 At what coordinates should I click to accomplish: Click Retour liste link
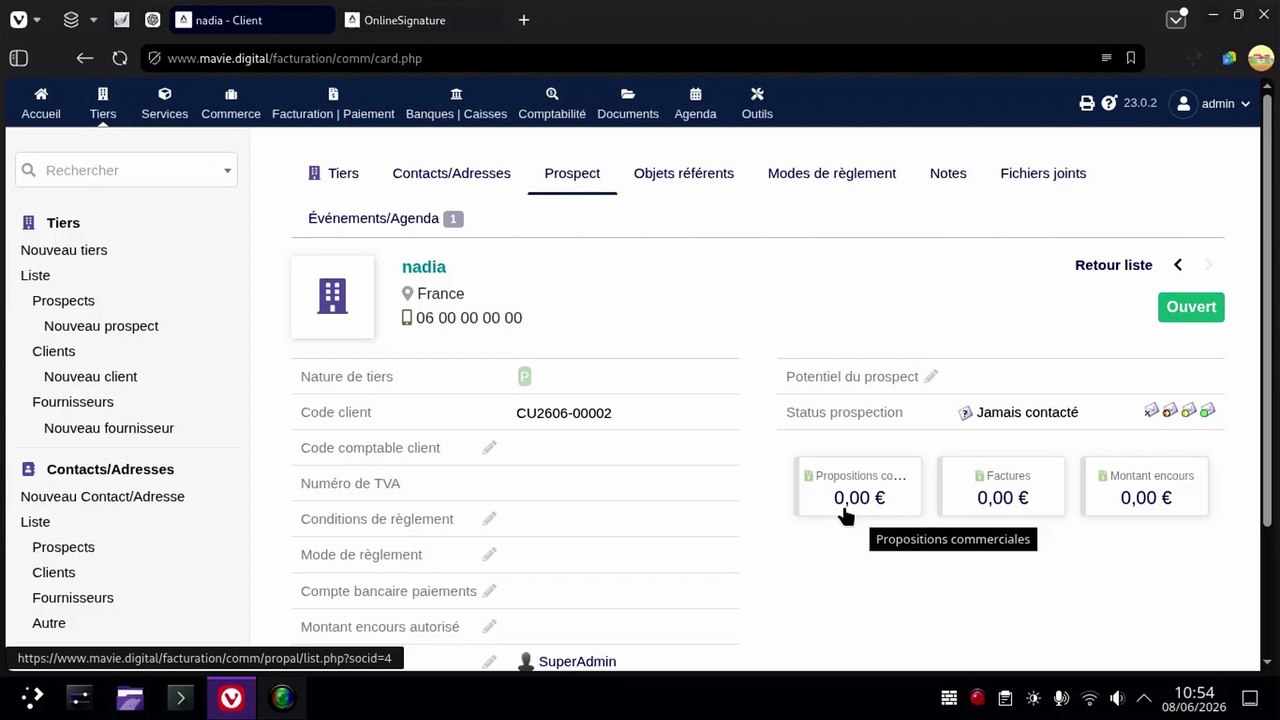1113,265
